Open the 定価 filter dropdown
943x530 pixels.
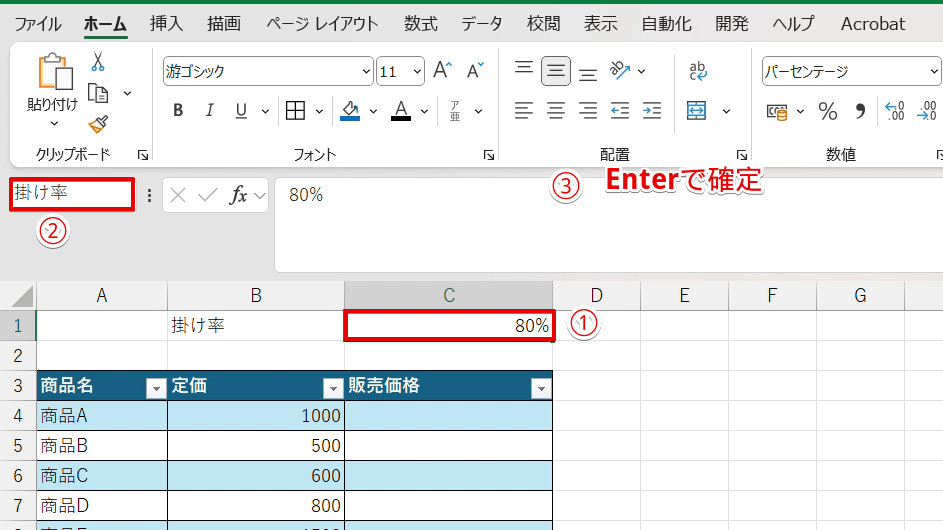point(333,389)
